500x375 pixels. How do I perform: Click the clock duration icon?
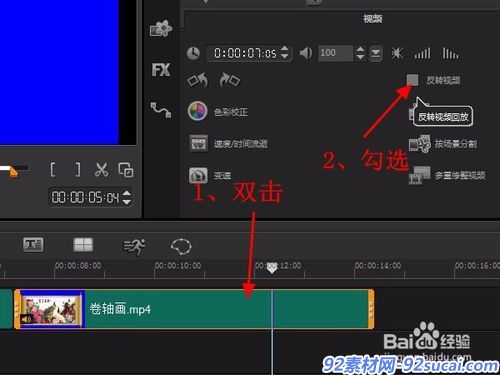193,53
